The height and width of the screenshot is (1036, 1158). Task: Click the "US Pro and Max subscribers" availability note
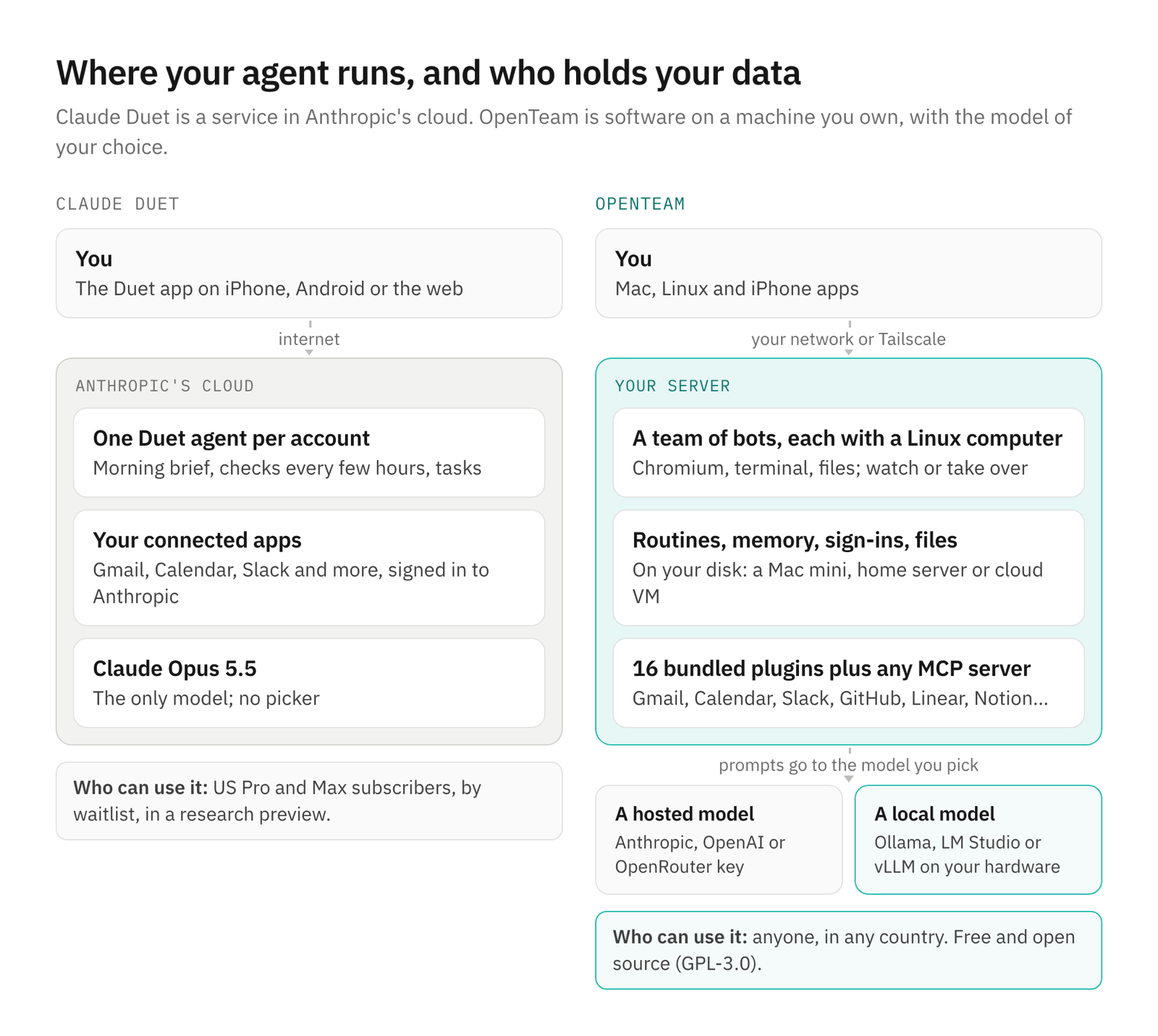pyautogui.click(x=309, y=801)
